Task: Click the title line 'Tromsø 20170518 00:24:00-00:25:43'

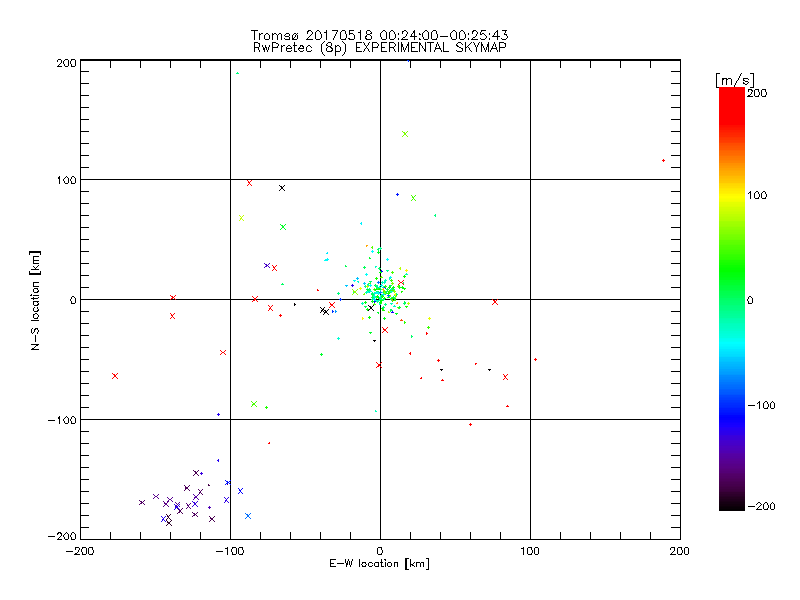Action: click(379, 35)
